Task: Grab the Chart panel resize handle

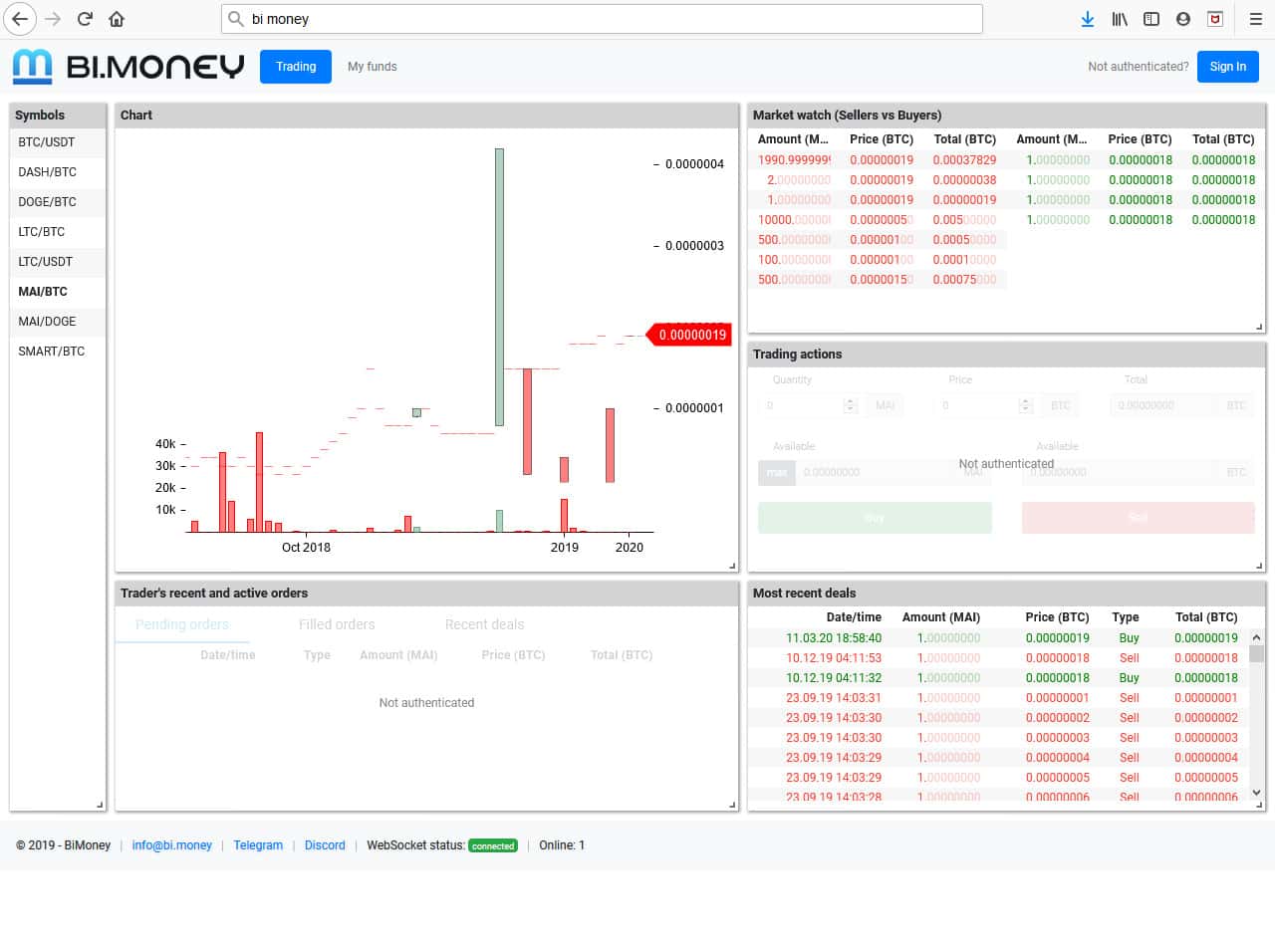Action: 732,566
